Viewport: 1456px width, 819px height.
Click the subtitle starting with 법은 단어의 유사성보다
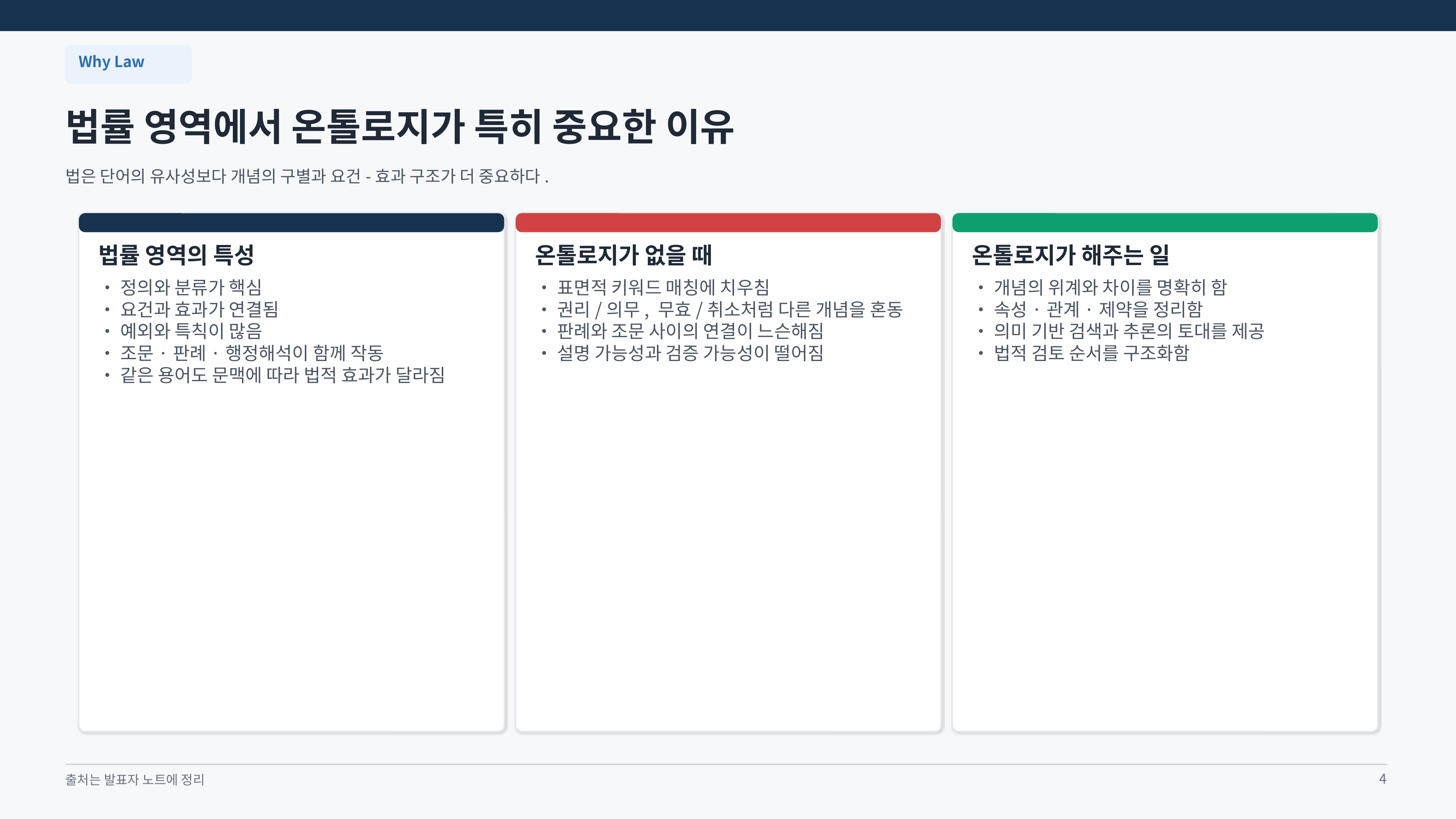[x=307, y=176]
